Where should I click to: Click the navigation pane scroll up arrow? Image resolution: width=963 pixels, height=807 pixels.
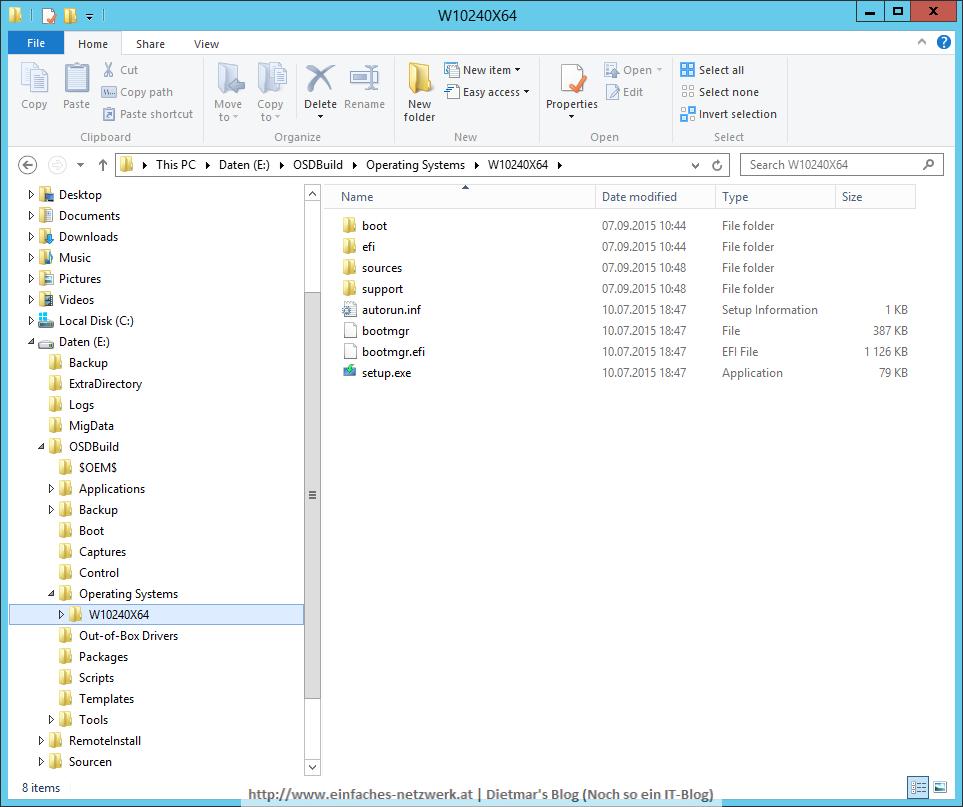click(312, 194)
